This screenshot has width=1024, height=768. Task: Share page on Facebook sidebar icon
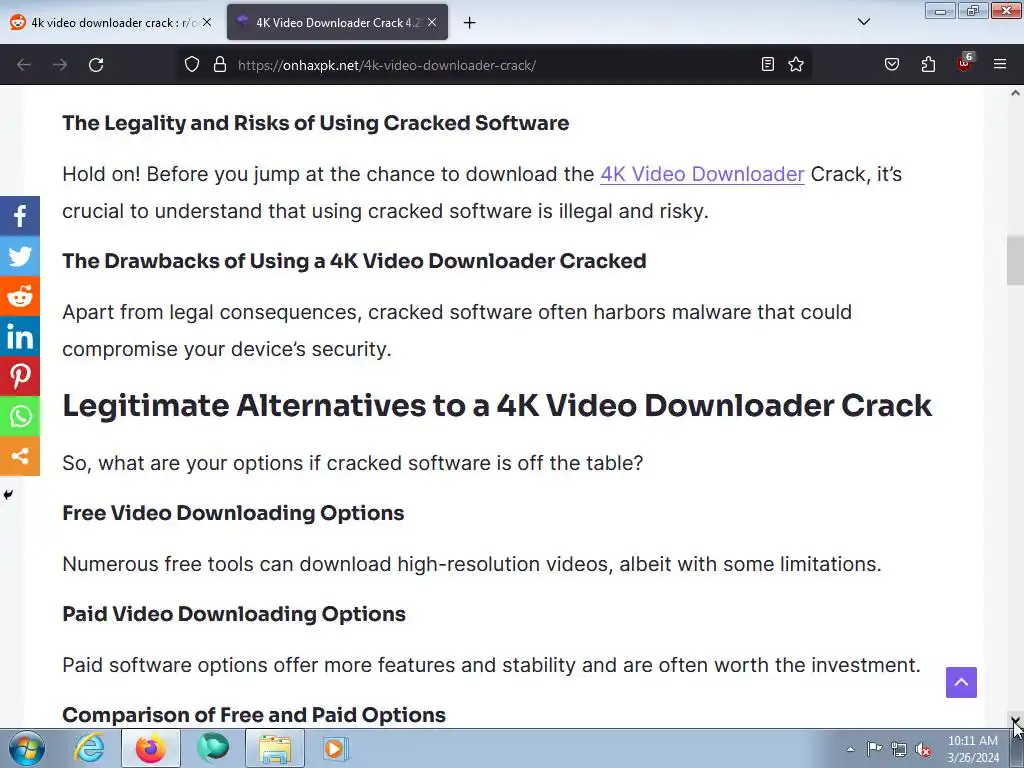(x=20, y=216)
